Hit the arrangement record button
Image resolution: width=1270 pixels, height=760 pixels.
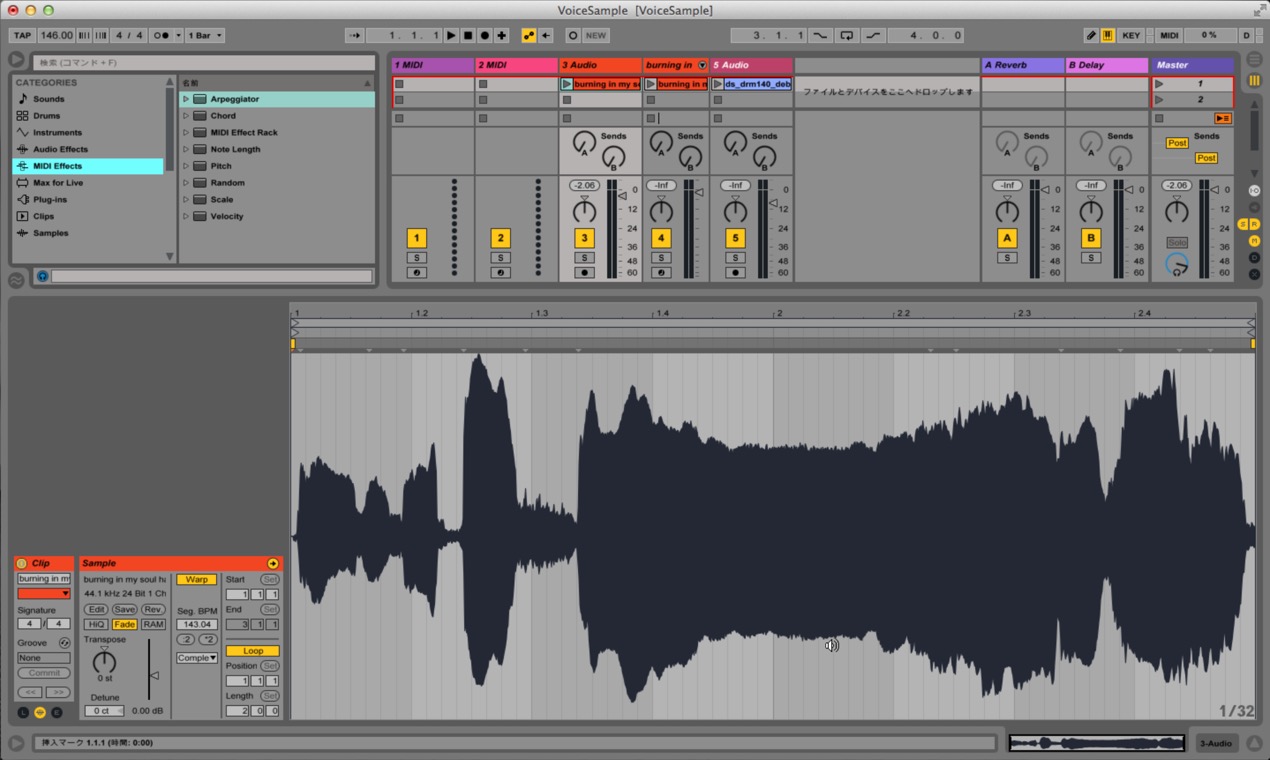coord(485,35)
